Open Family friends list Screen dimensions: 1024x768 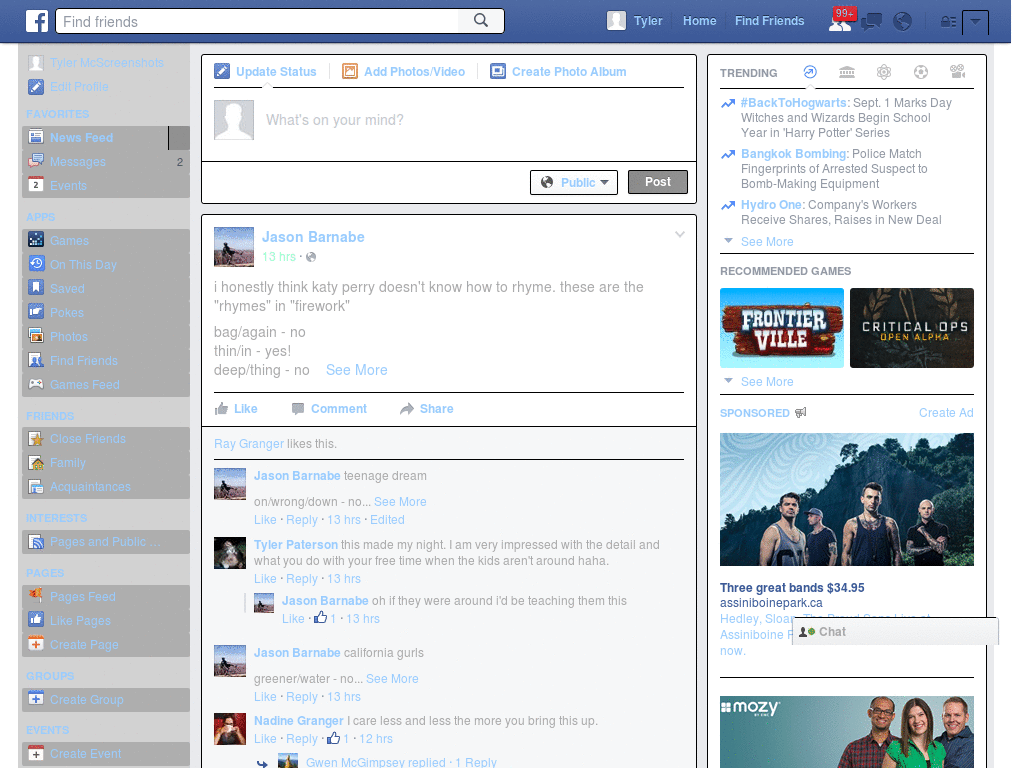point(106,463)
